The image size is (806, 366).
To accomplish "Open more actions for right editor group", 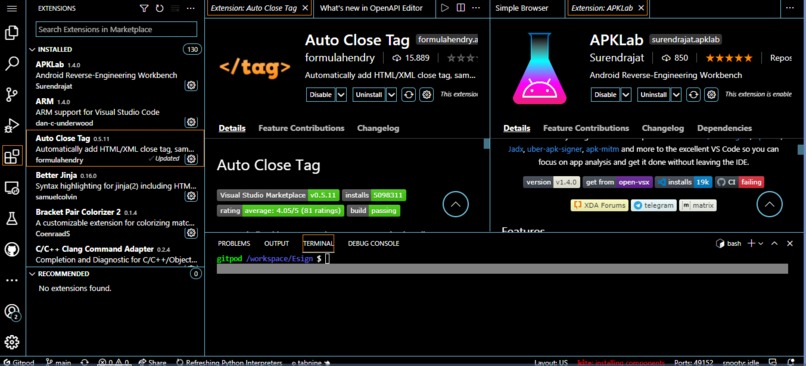I will coord(790,8).
